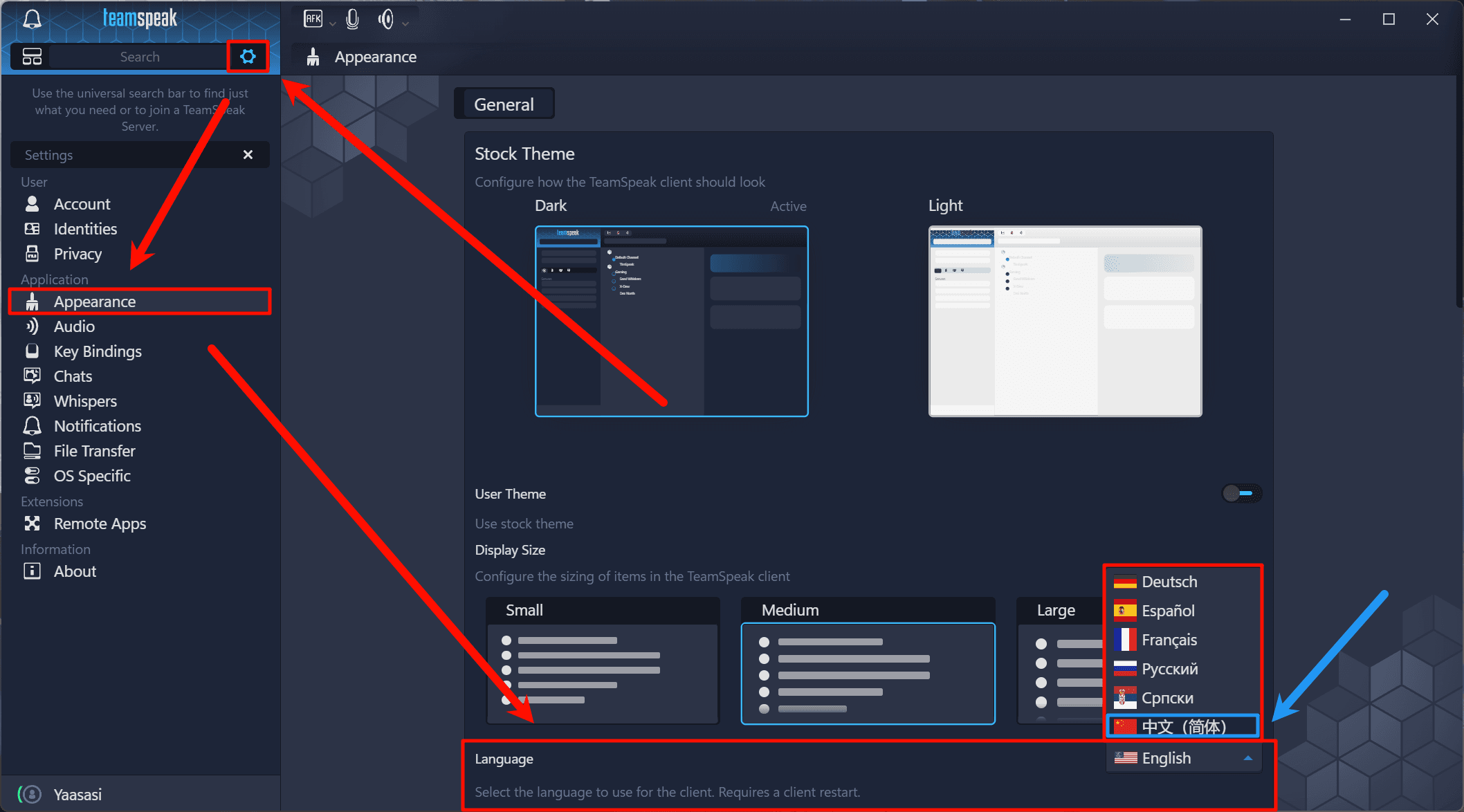This screenshot has width=1464, height=812.
Task: Click the Whispers icon
Action: [x=32, y=401]
